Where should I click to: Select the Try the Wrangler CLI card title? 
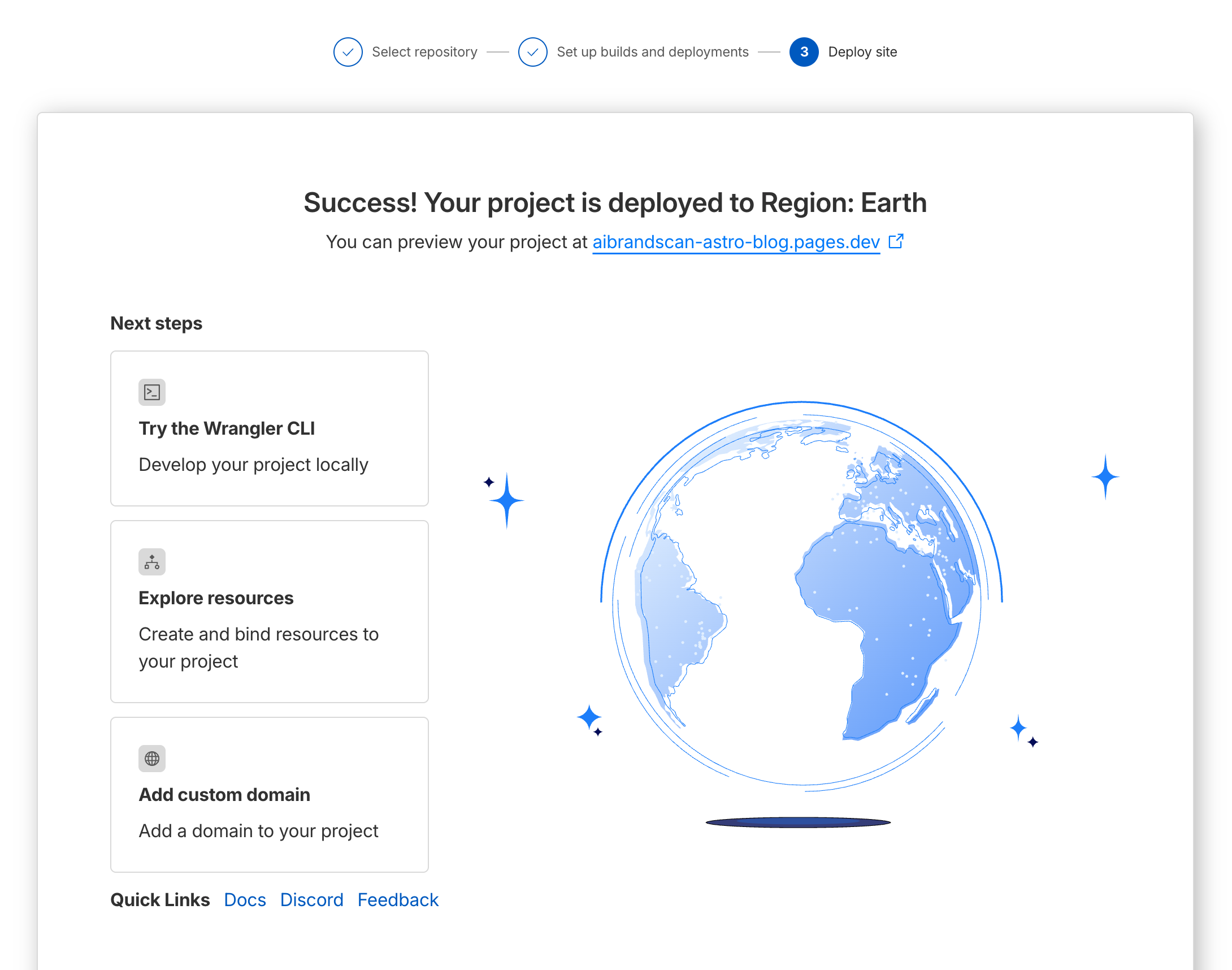(227, 428)
